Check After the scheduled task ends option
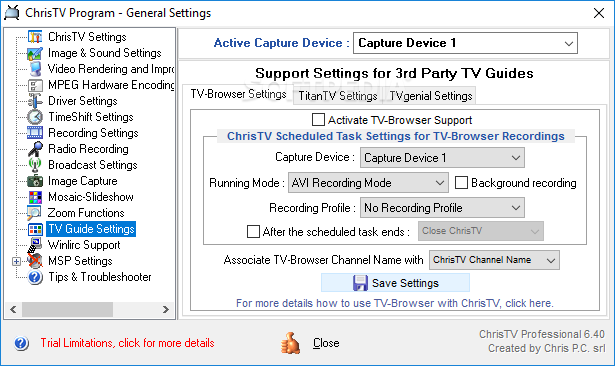 253,231
